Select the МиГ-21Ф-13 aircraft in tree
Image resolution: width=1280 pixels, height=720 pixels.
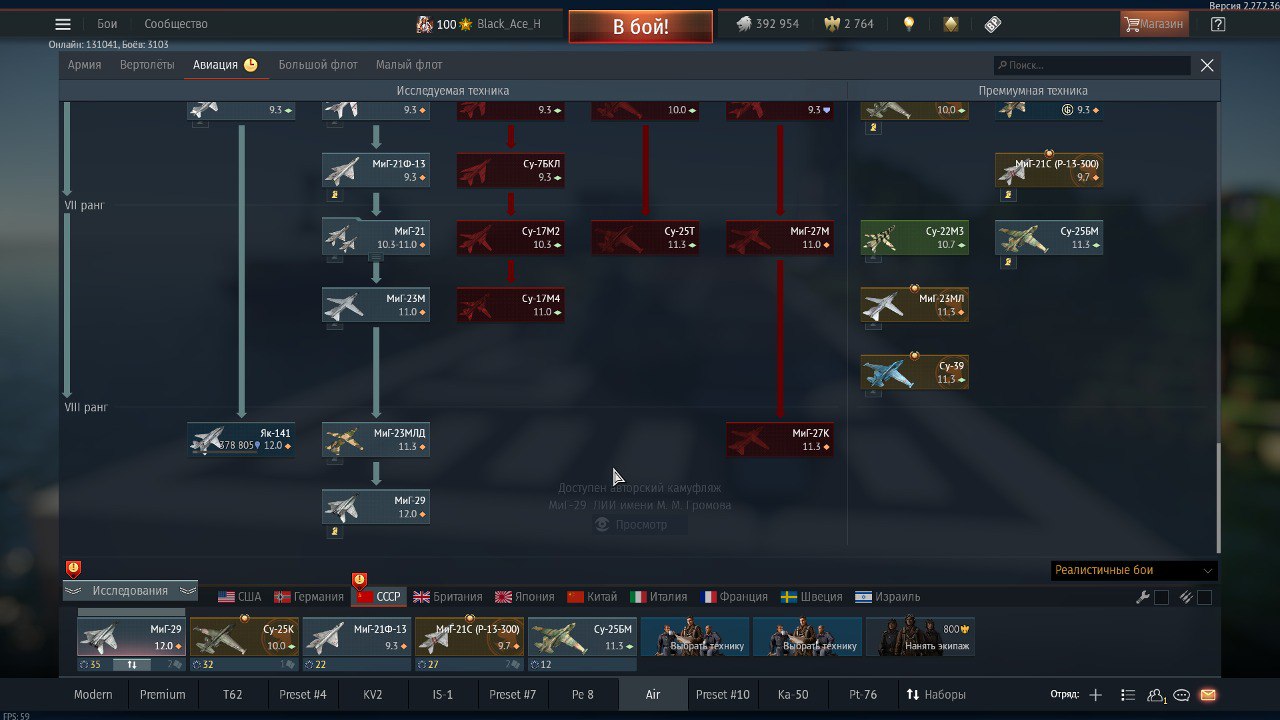(376, 170)
